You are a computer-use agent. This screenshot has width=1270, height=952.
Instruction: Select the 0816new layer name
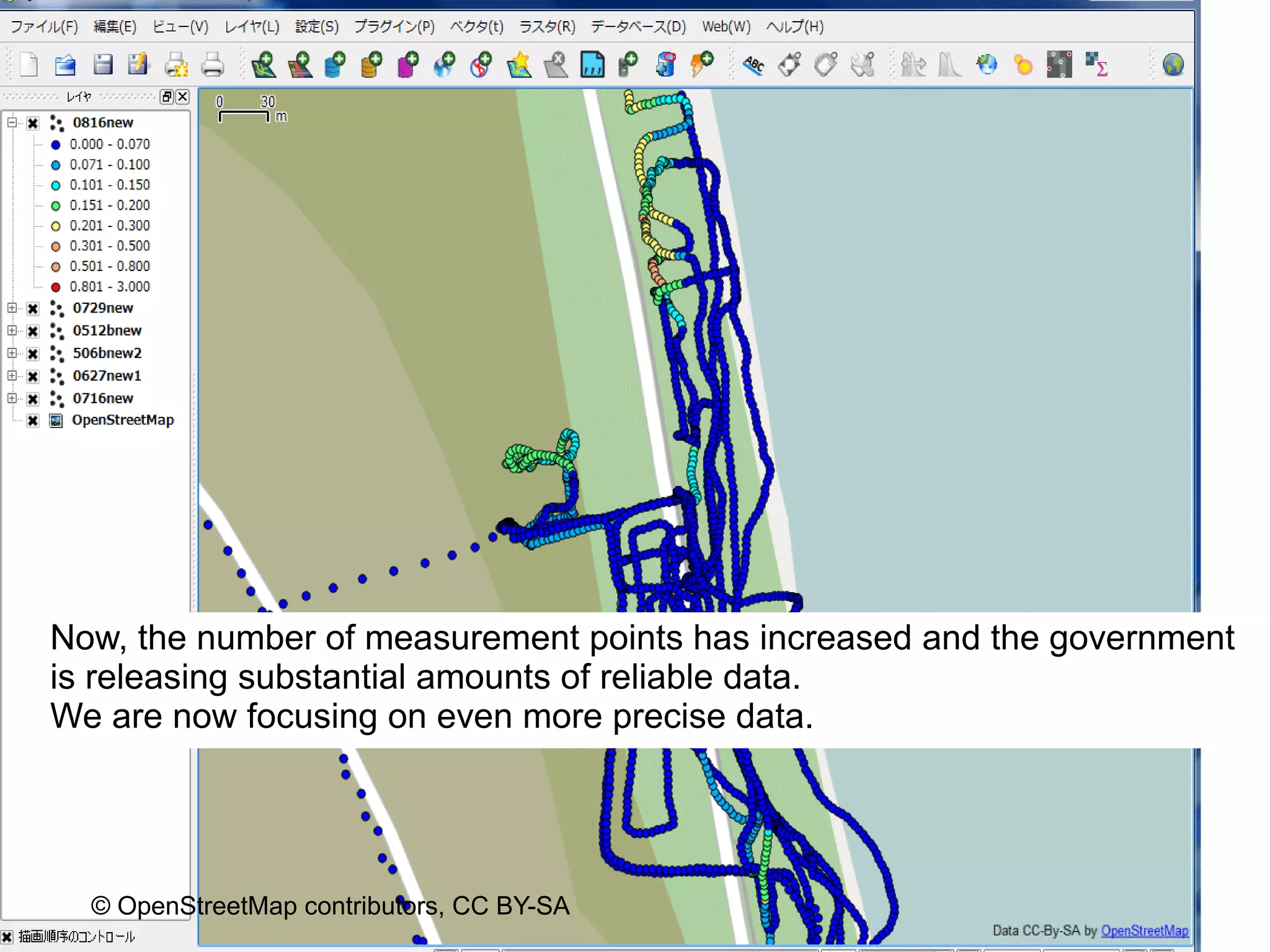tap(103, 123)
